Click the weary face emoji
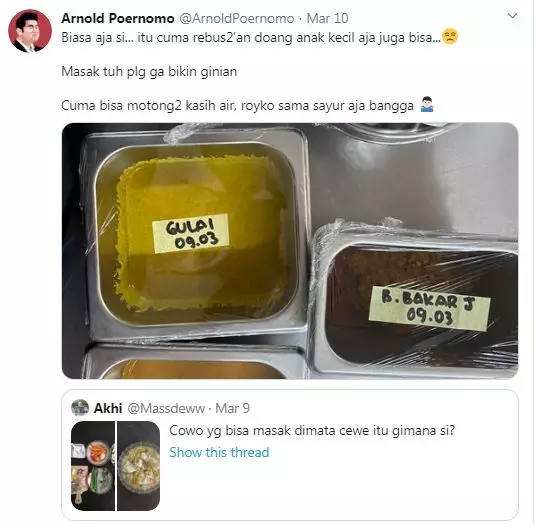This screenshot has height=525, width=535. [x=450, y=37]
